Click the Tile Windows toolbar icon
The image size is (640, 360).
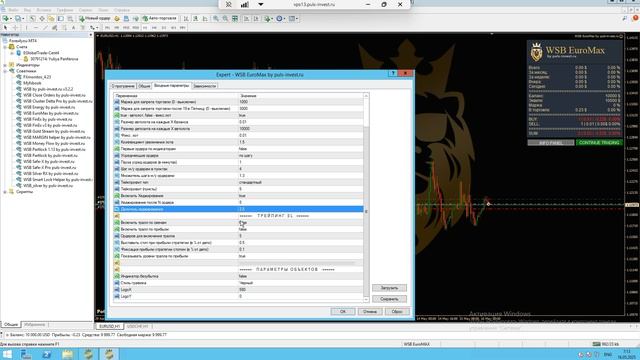pyautogui.click(x=235, y=18)
